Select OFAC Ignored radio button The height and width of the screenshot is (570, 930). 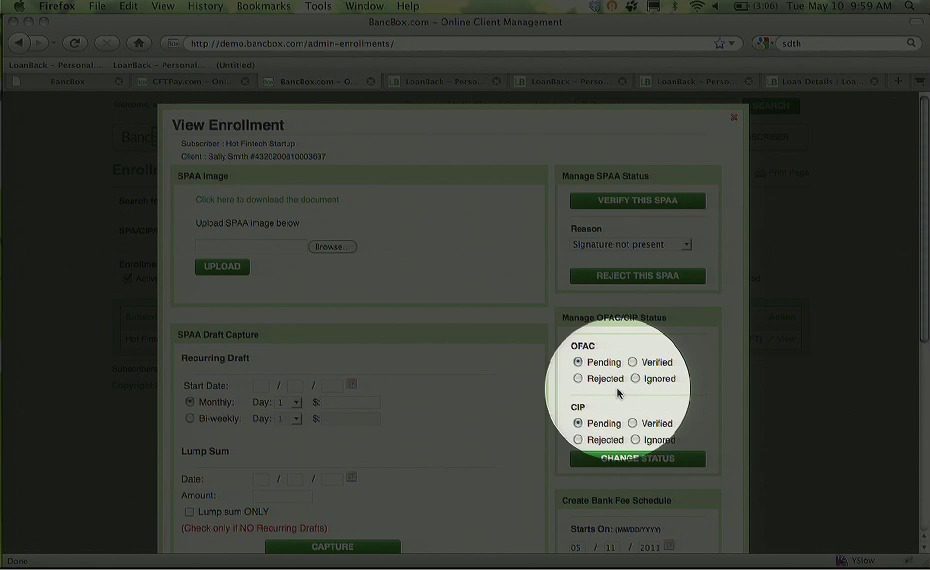tap(635, 378)
